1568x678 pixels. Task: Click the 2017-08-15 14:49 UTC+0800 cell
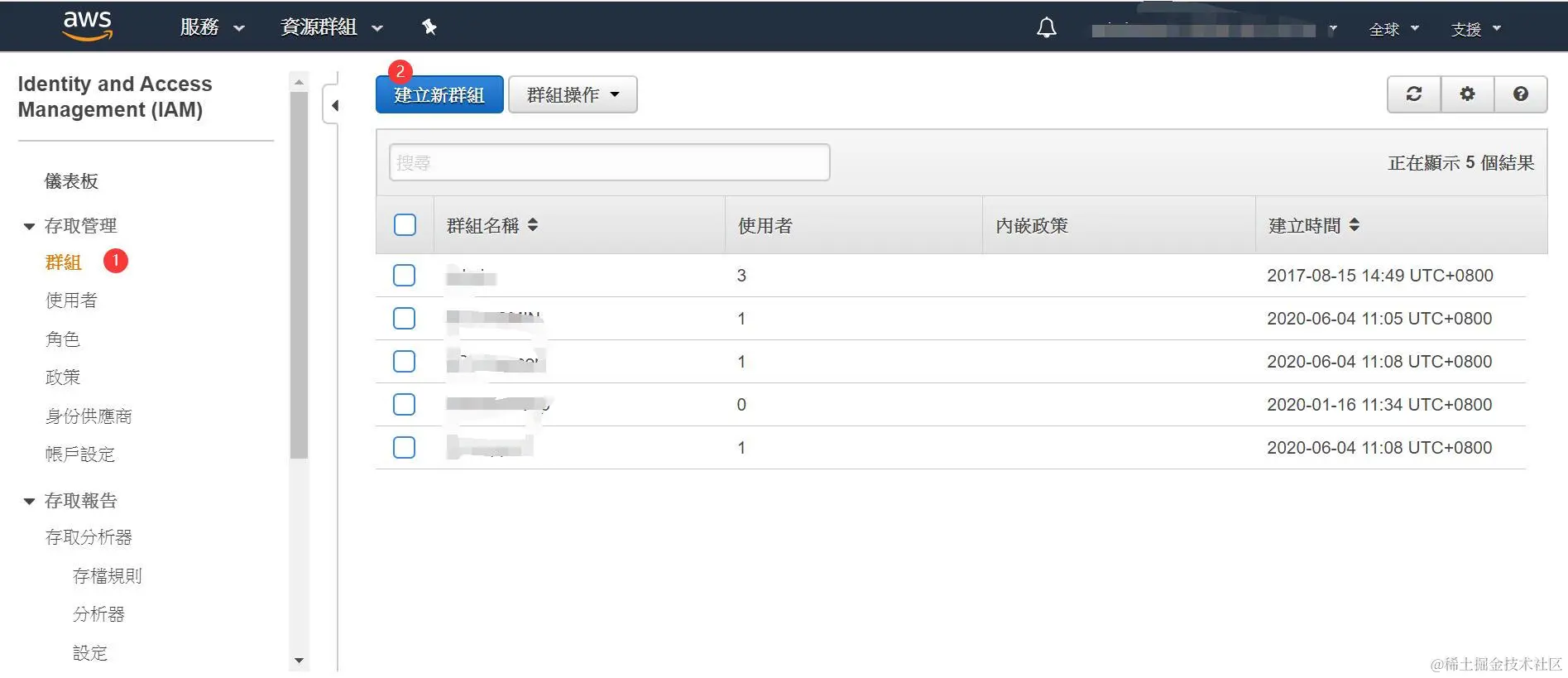pos(1380,276)
